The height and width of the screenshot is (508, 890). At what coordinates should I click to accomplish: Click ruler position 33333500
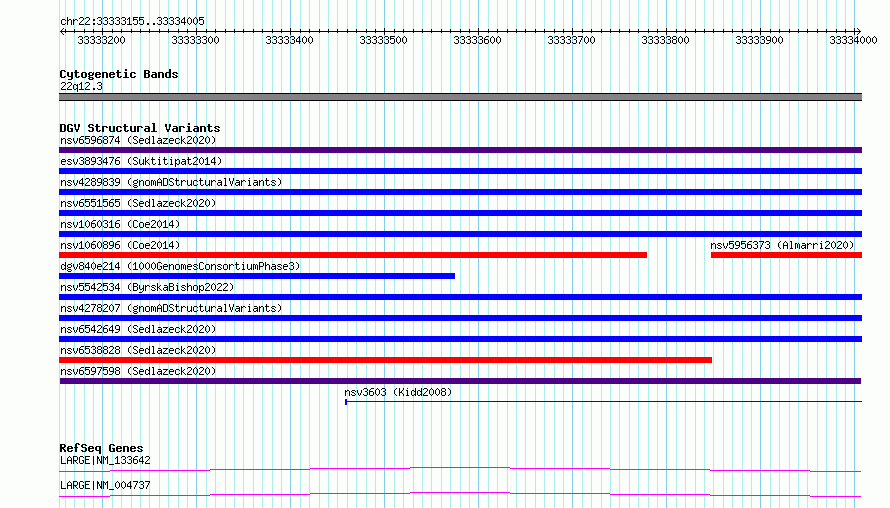(383, 40)
